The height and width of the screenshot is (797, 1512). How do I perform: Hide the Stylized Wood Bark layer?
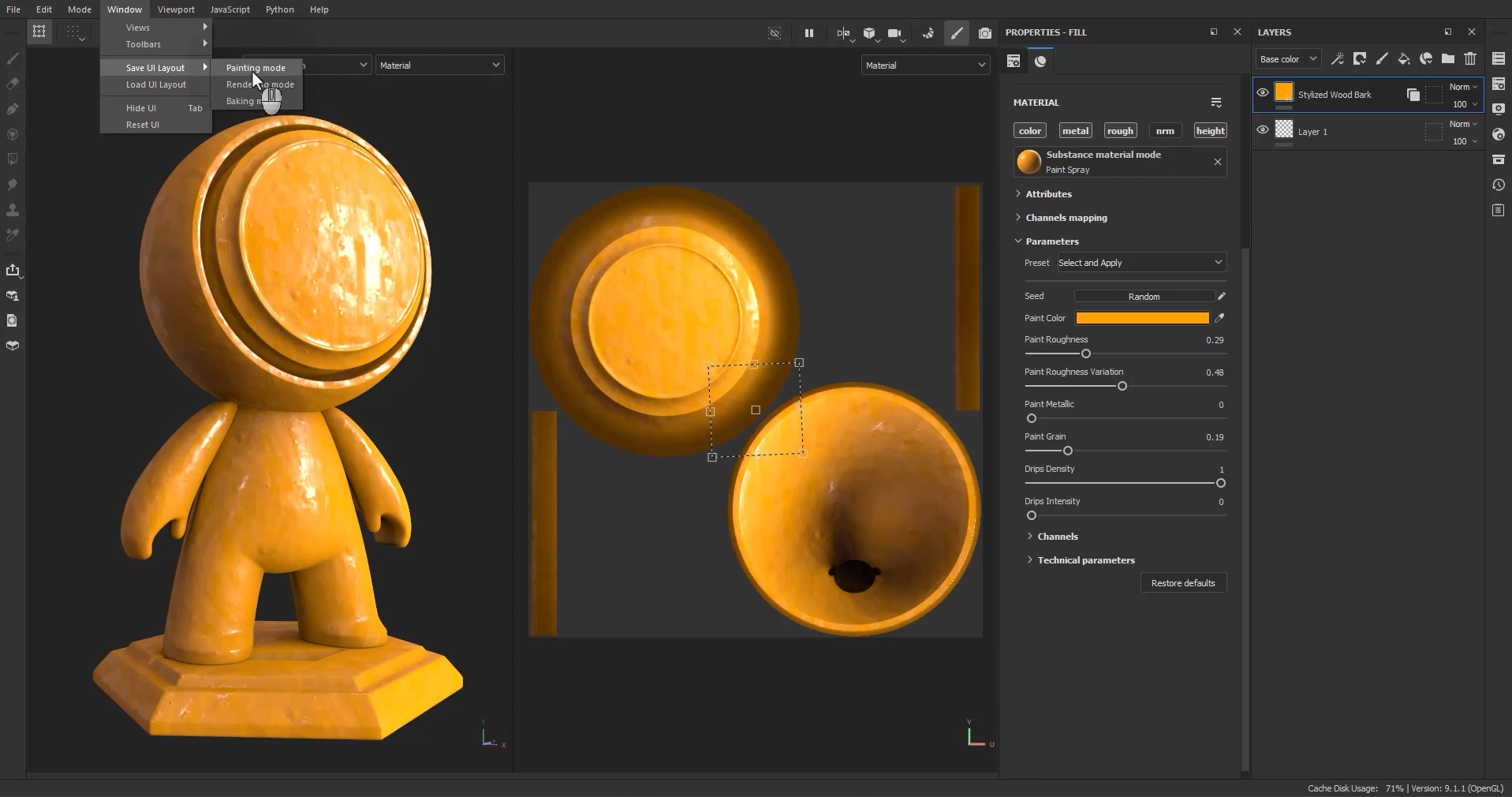[1263, 92]
